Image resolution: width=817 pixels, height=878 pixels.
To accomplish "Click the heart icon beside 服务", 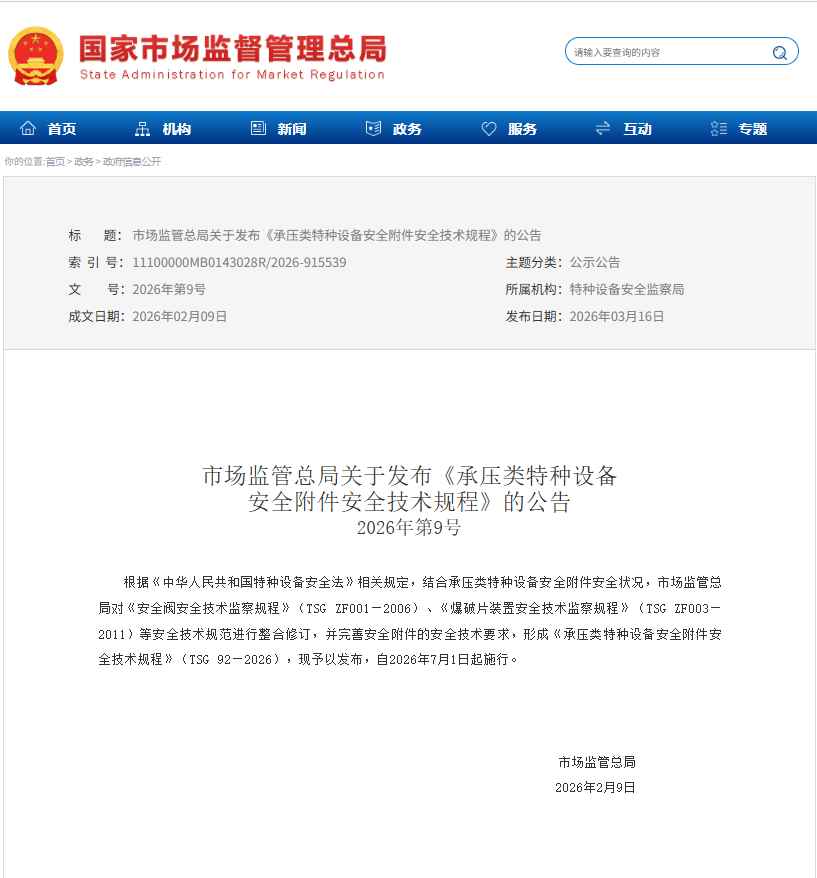I will [489, 128].
